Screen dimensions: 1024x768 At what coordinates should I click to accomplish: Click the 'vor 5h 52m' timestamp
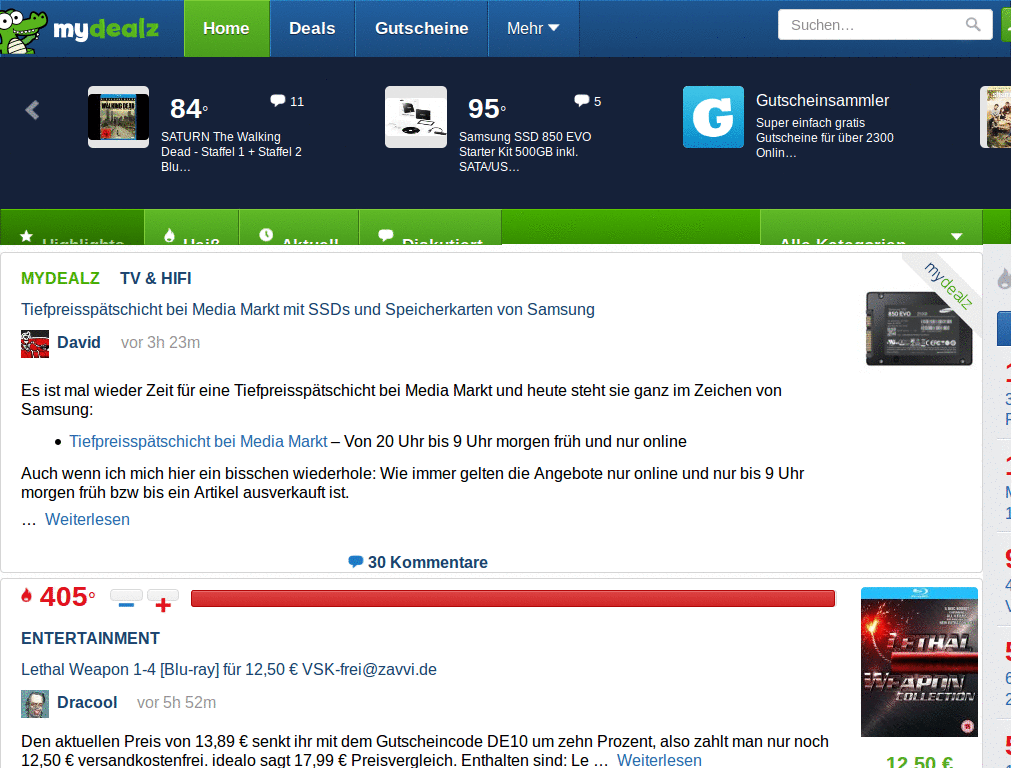[176, 702]
